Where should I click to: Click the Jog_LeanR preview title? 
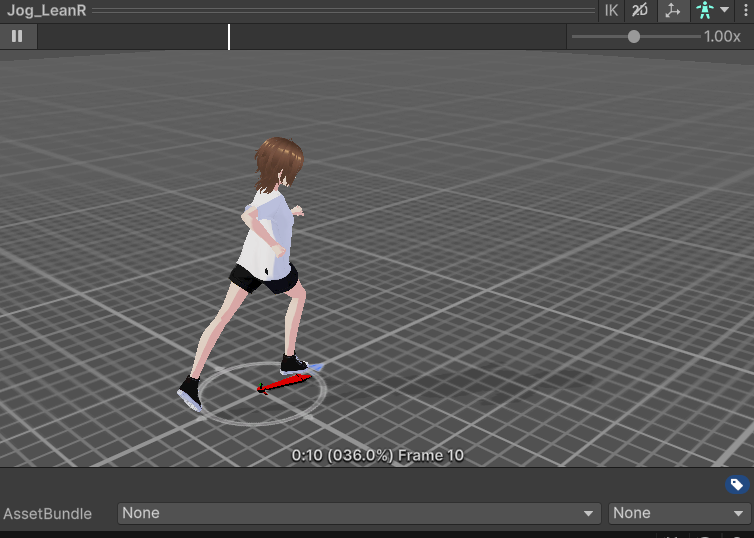(47, 10)
